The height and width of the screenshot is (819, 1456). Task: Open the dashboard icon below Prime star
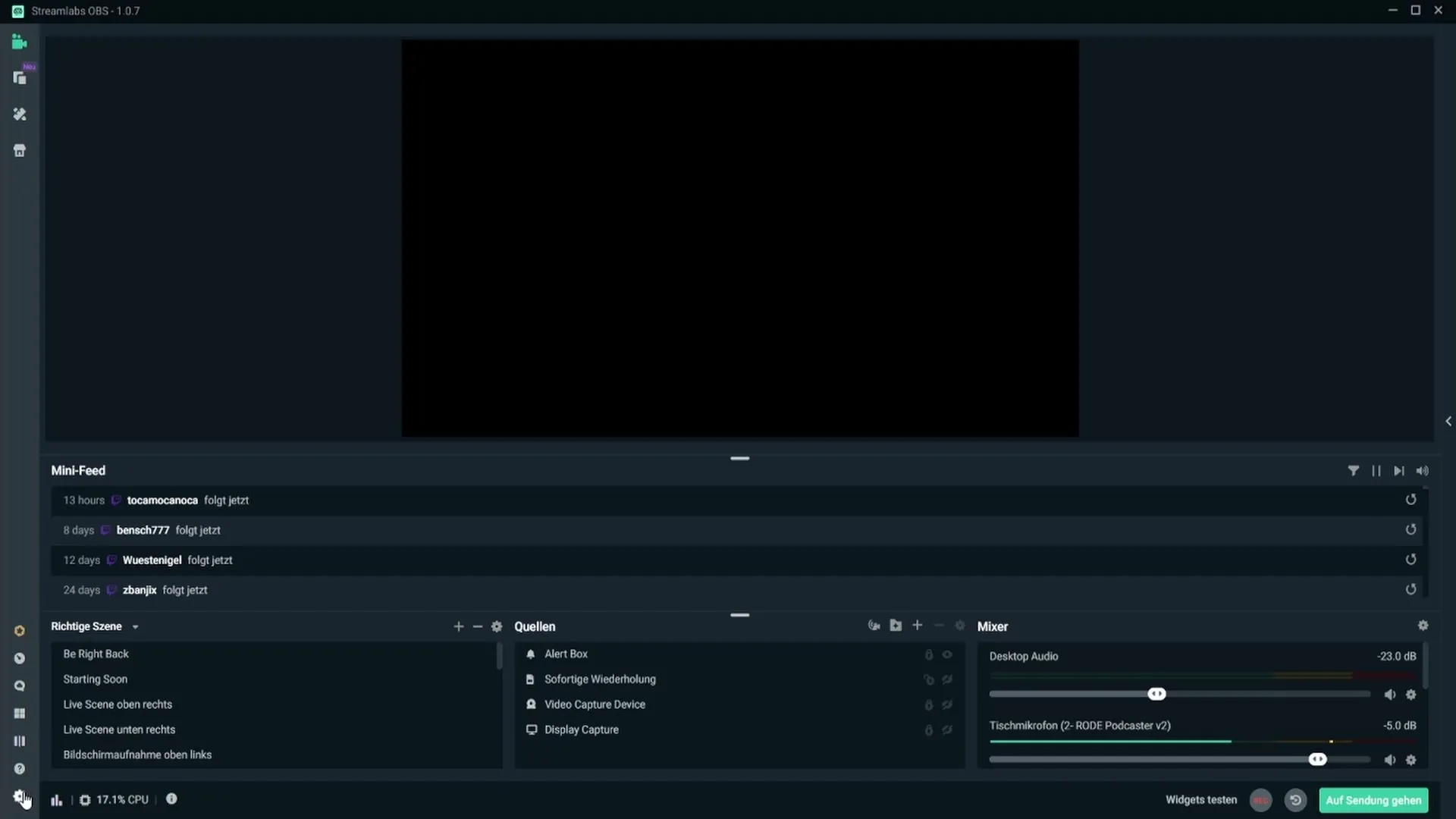pos(20,658)
